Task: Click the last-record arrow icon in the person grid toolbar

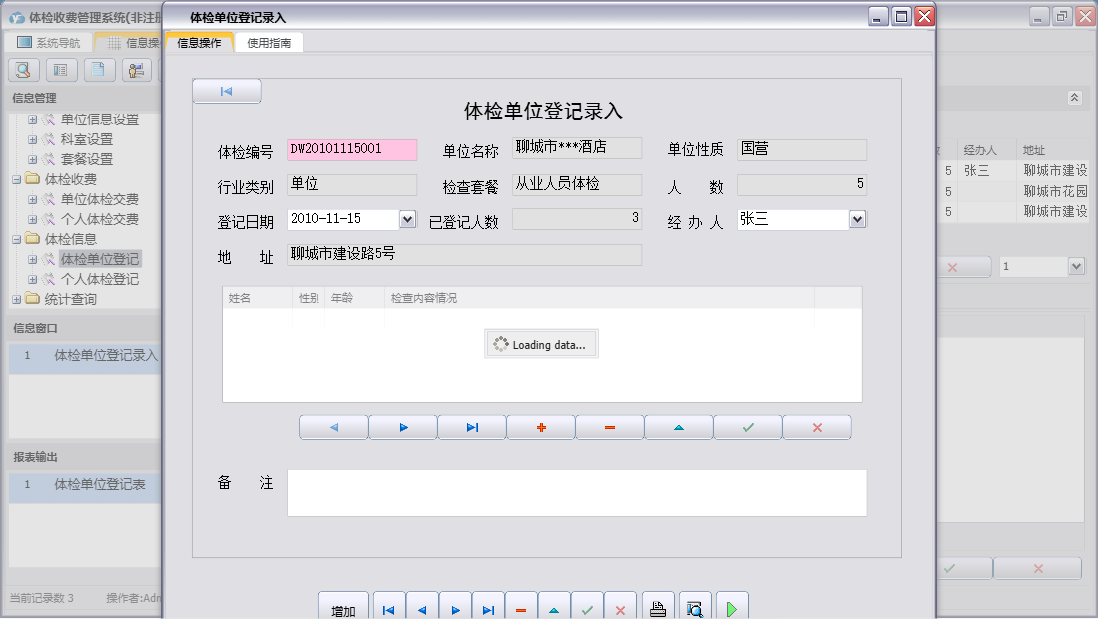Action: pos(471,426)
